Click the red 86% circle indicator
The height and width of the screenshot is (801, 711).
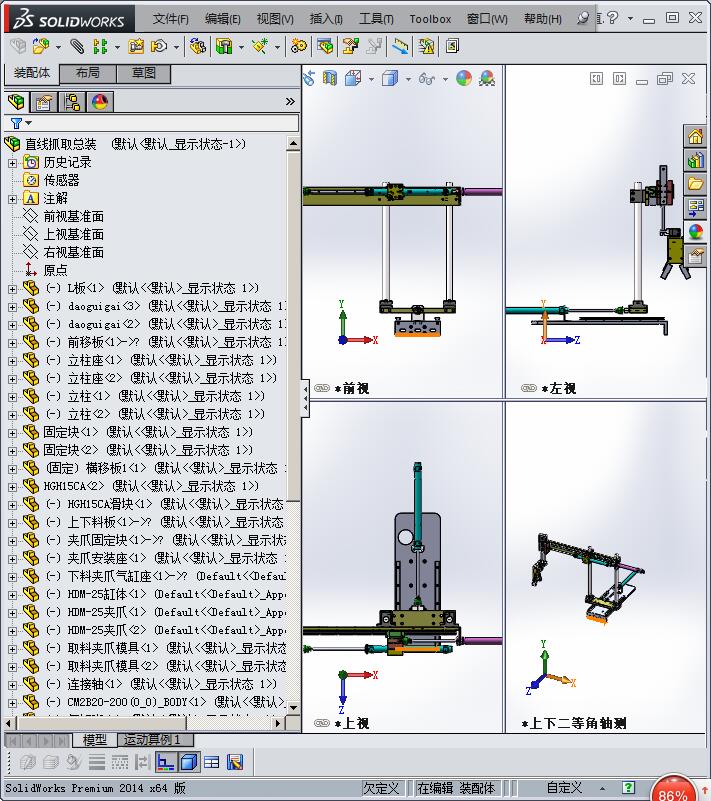673,790
